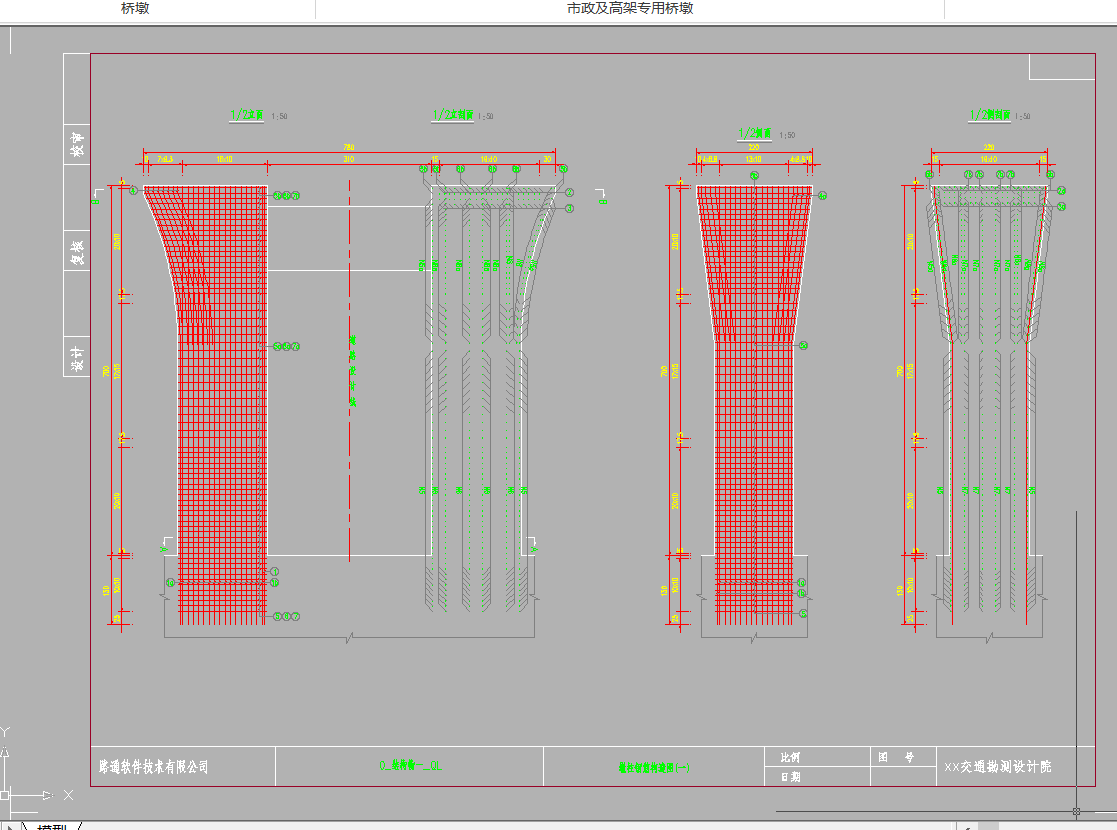1117x830 pixels.
Task: Click the break line symbol under the footing
Action: click(349, 636)
